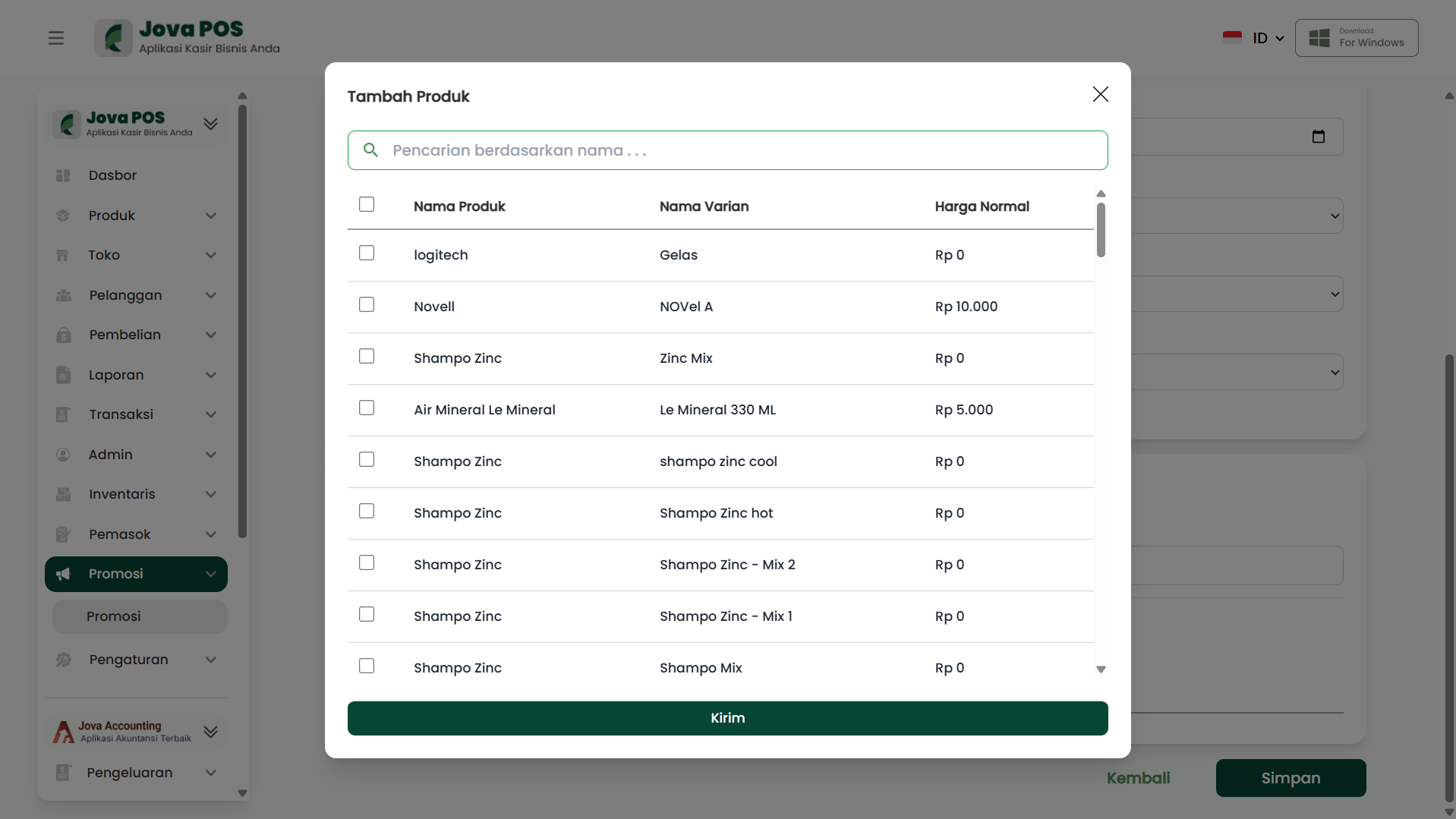The image size is (1456, 819).
Task: Open the Laporan menu item
Action: coord(116,375)
